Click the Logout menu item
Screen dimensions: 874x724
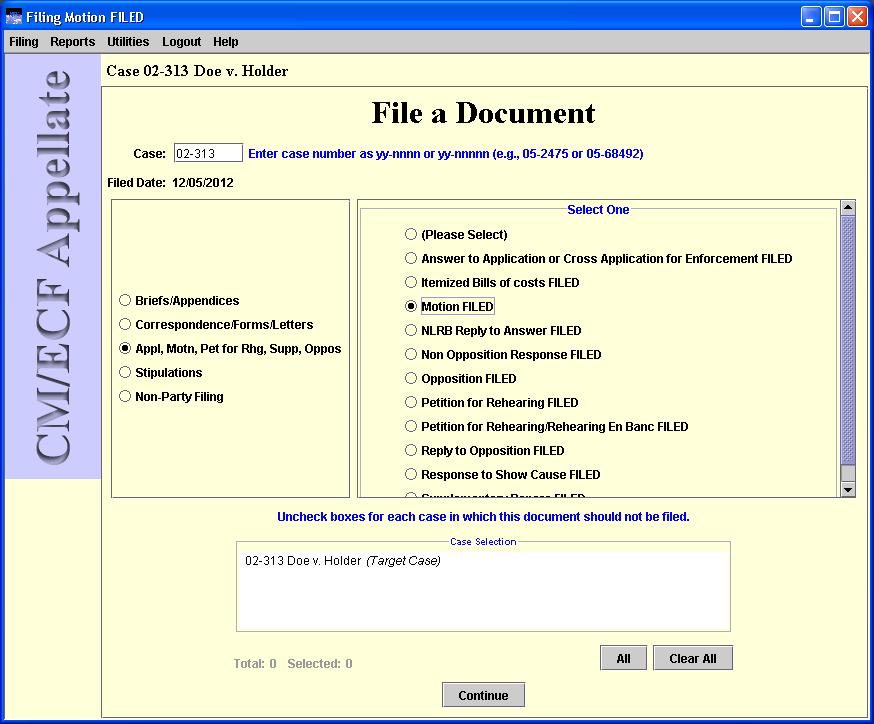click(182, 42)
